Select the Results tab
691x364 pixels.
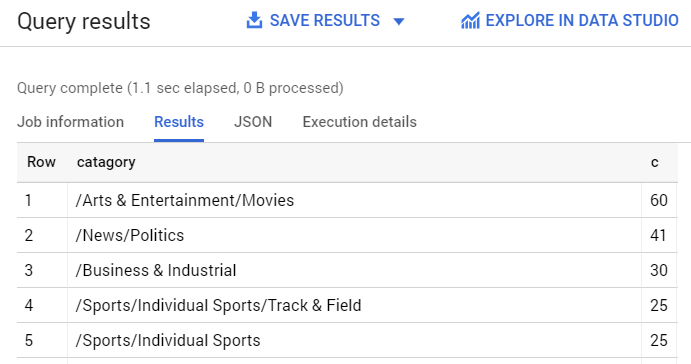point(179,122)
